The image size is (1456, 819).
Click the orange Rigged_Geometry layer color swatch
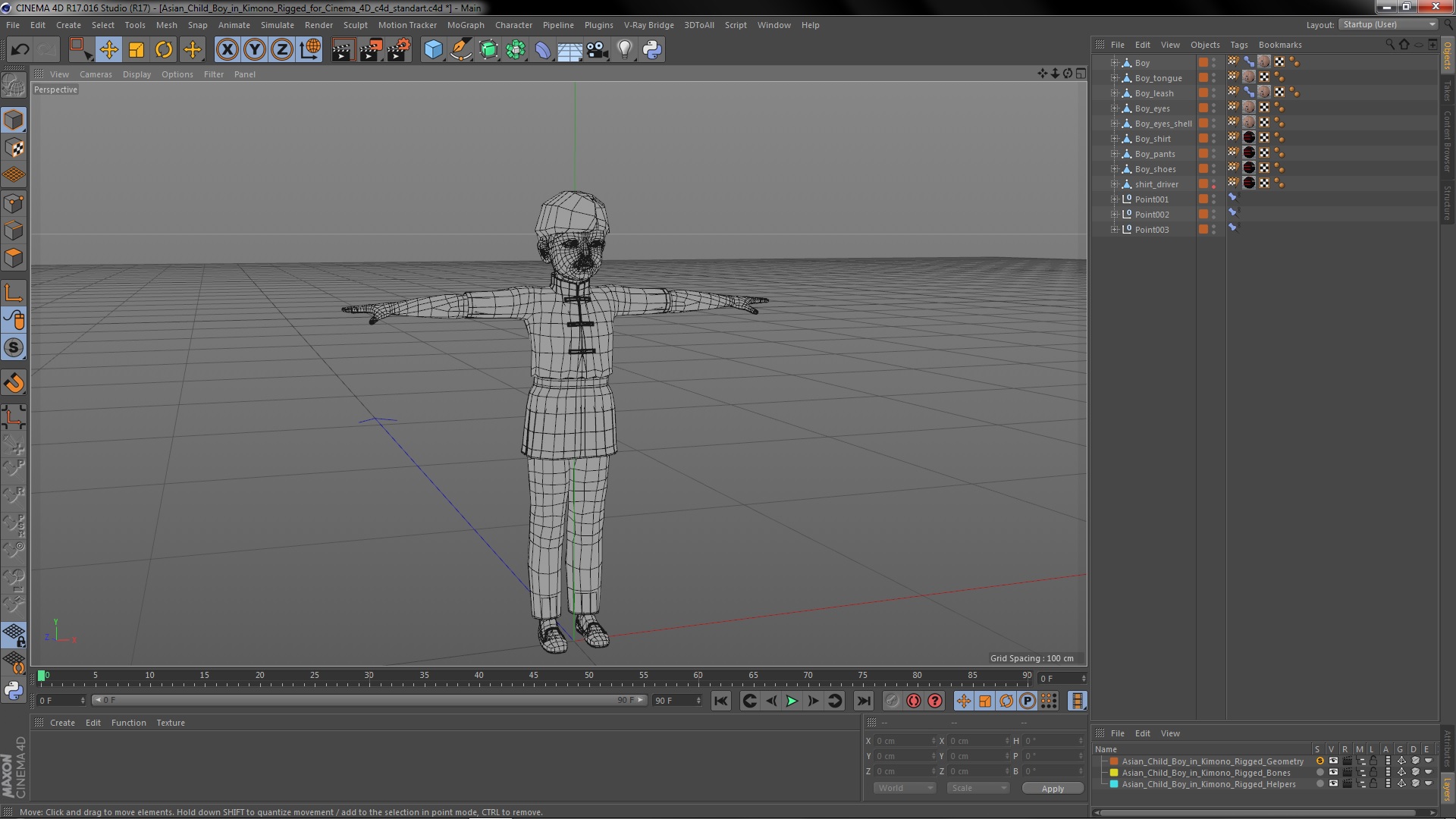pos(1114,761)
